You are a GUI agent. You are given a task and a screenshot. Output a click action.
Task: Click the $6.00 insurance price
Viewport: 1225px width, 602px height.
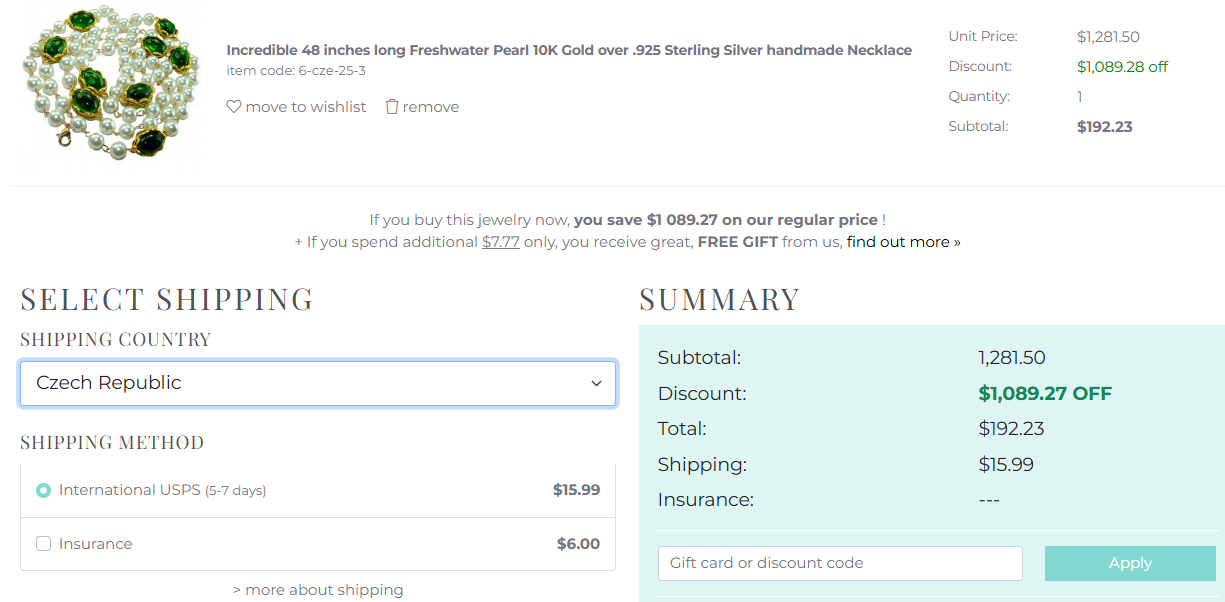[x=578, y=544]
